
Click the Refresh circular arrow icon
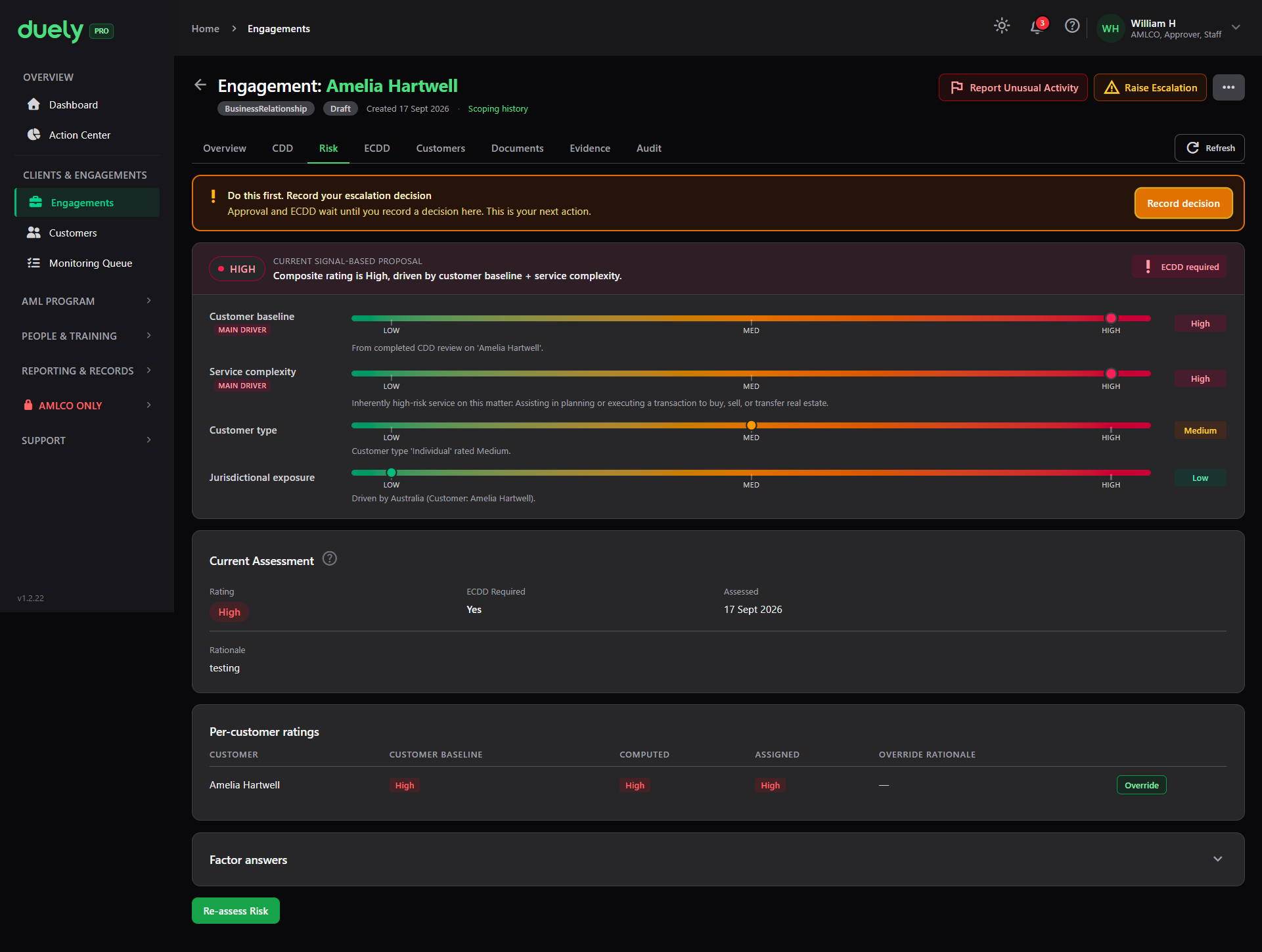pos(1192,148)
